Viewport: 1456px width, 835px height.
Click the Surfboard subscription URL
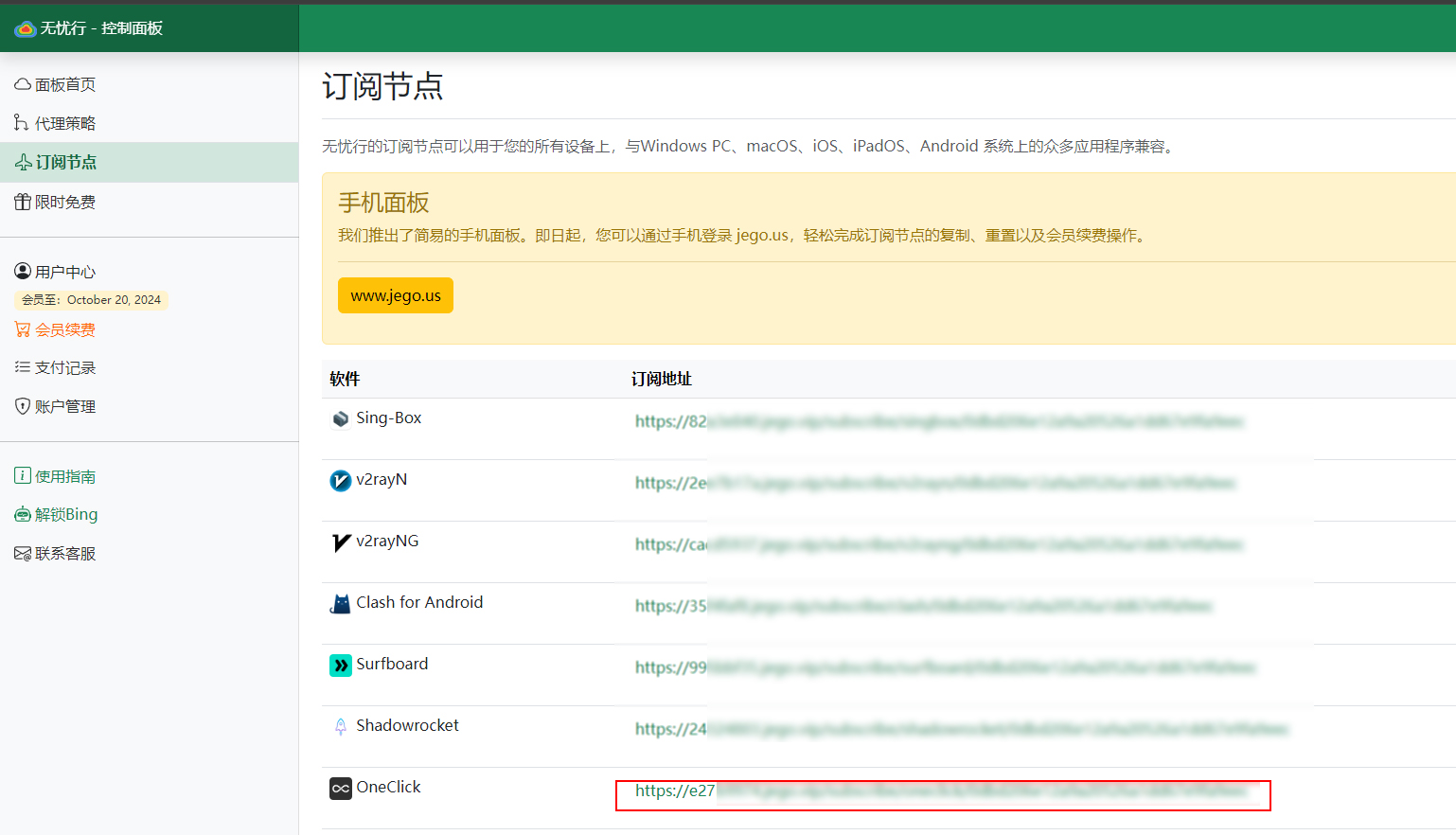click(946, 667)
